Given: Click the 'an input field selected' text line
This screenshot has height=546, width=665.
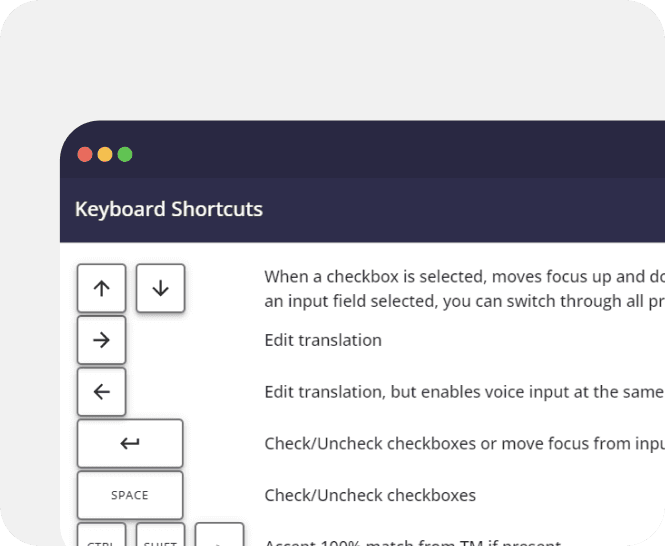Looking at the screenshot, I should tap(464, 301).
